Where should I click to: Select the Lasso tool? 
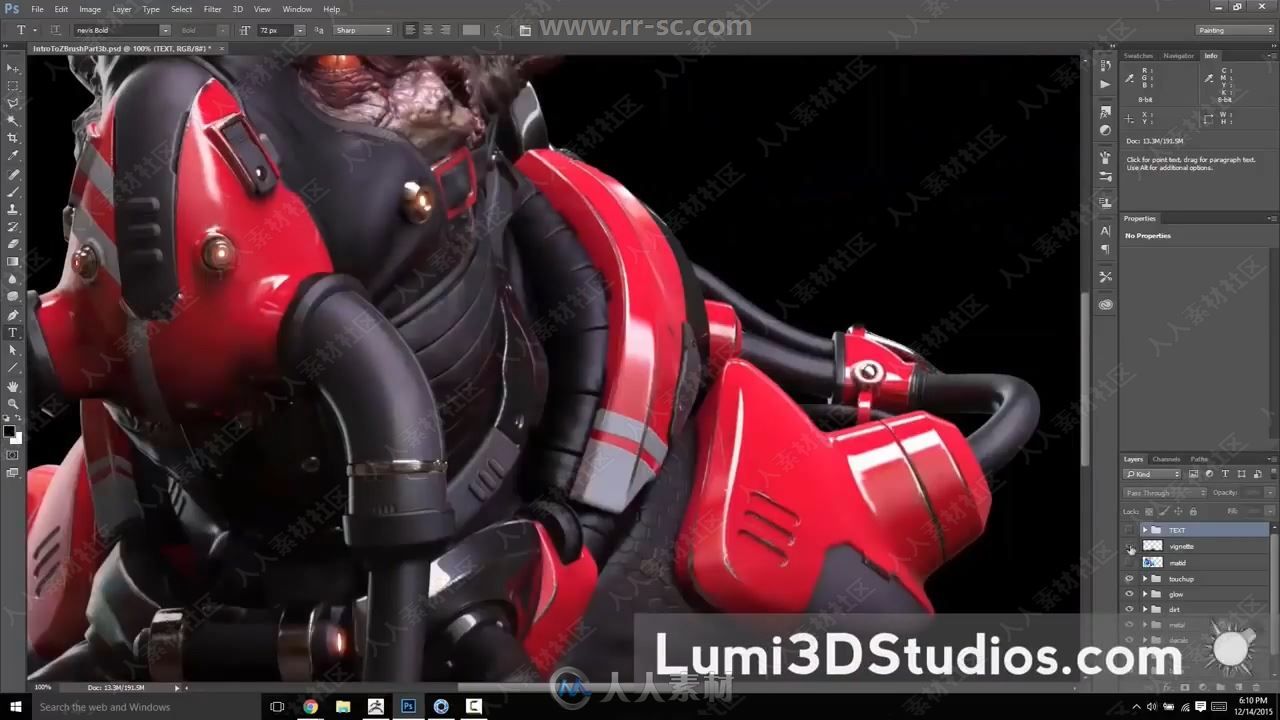pyautogui.click(x=13, y=103)
